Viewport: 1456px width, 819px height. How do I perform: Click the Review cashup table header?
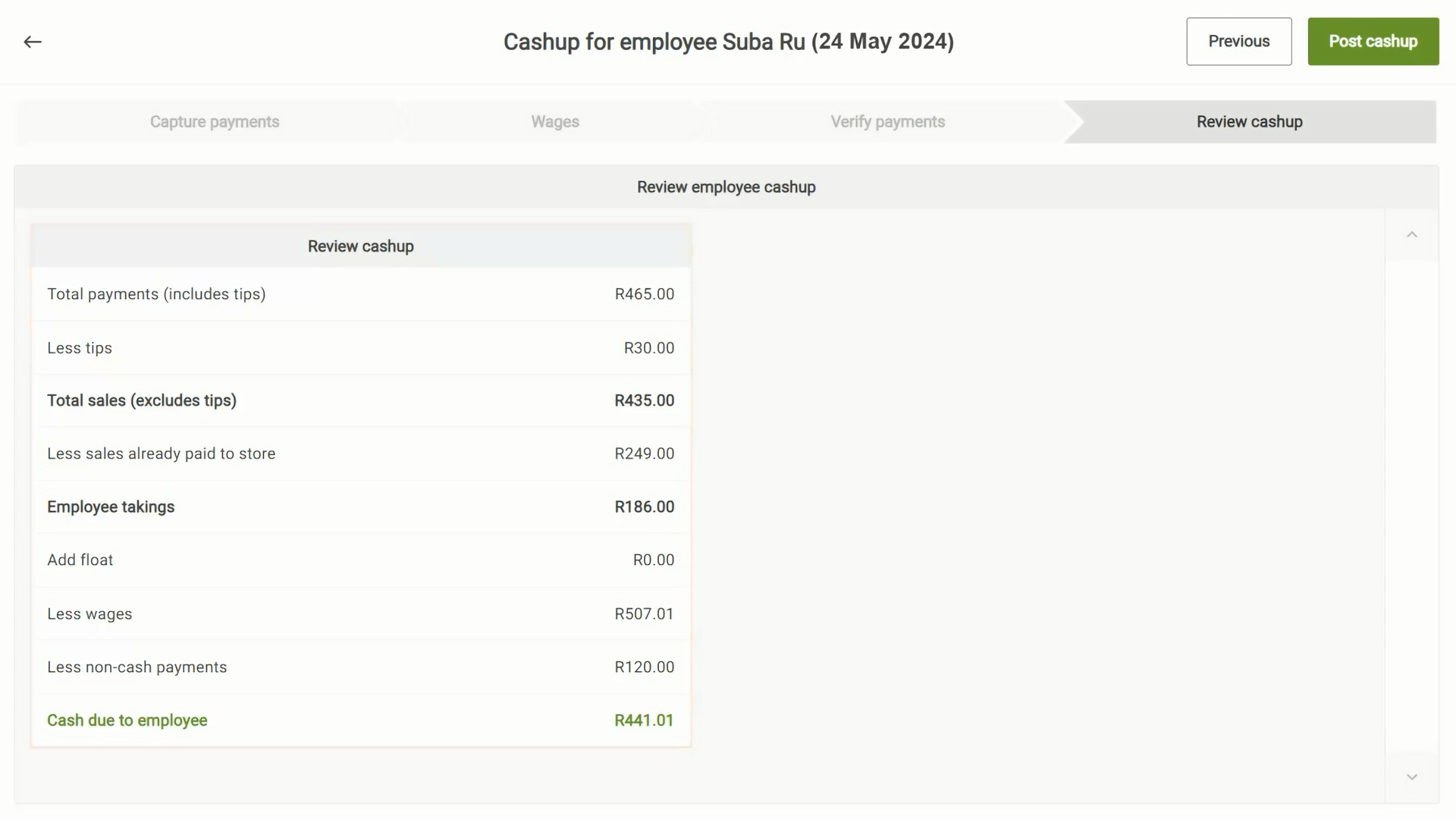[360, 246]
